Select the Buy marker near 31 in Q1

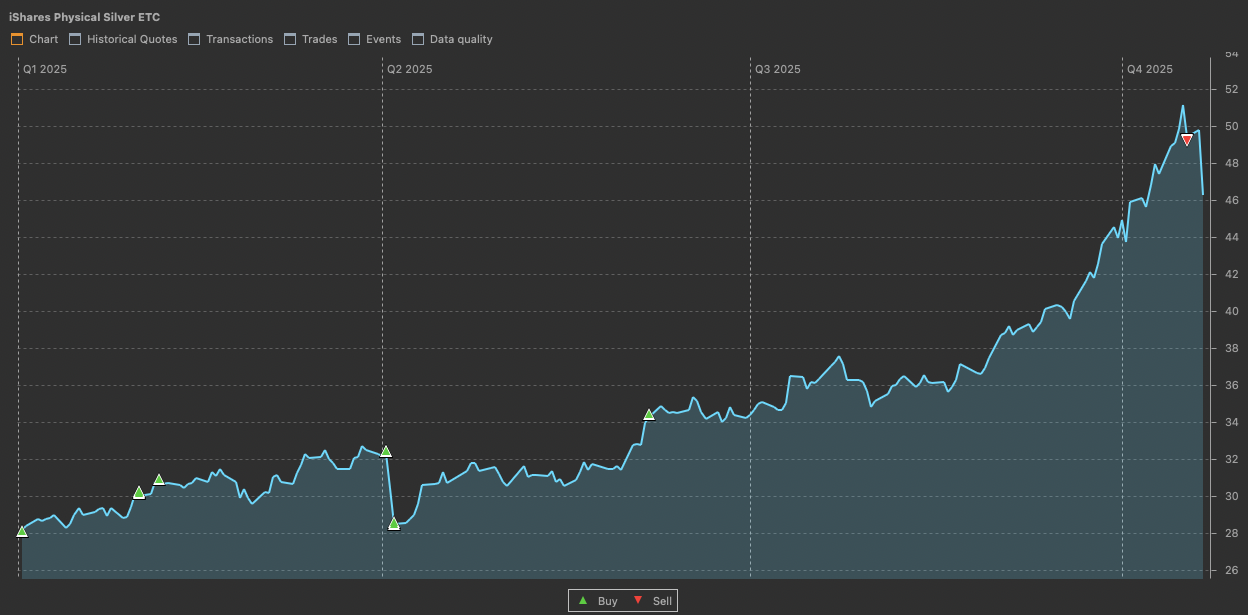(158, 479)
